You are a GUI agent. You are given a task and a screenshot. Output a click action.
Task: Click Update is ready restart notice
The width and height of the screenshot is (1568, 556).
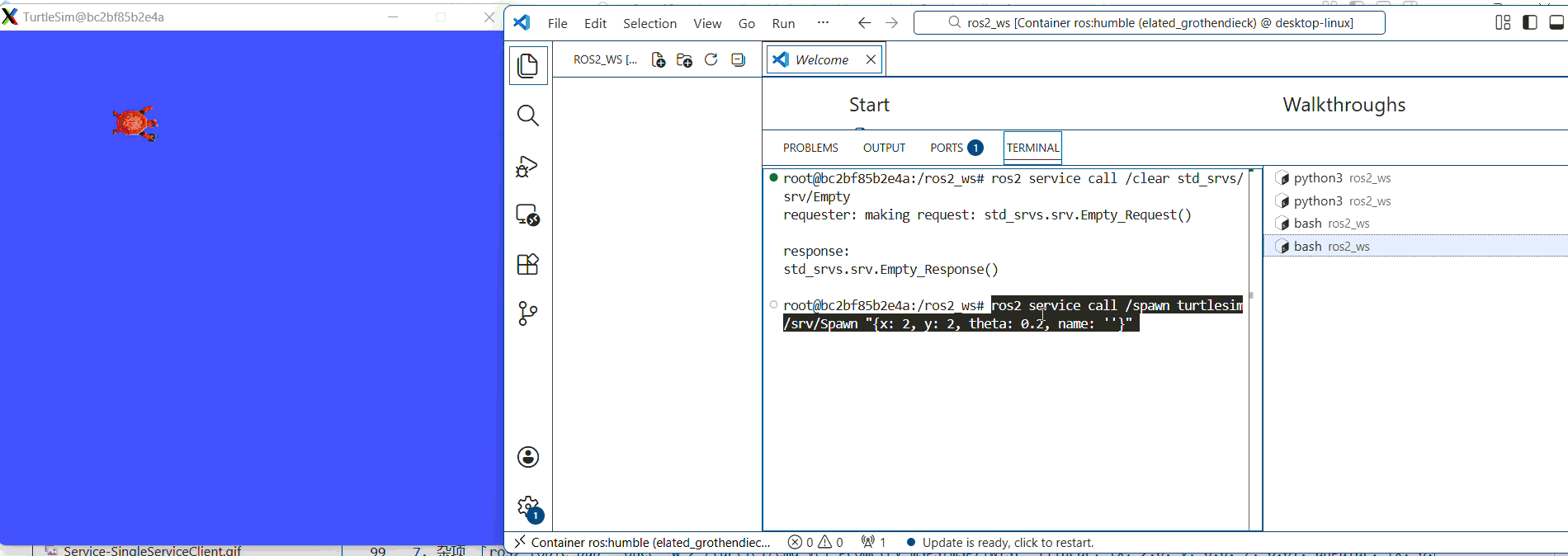(x=999, y=542)
